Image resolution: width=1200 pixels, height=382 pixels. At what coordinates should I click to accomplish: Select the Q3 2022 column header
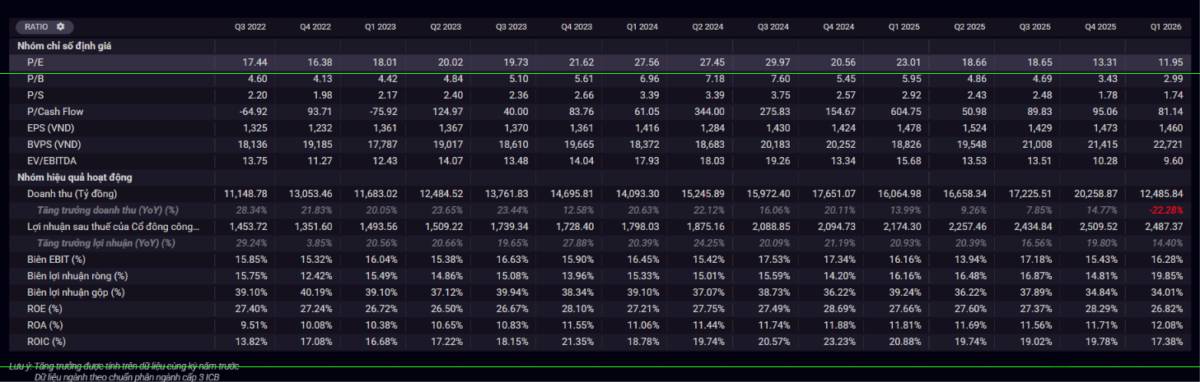click(x=250, y=27)
